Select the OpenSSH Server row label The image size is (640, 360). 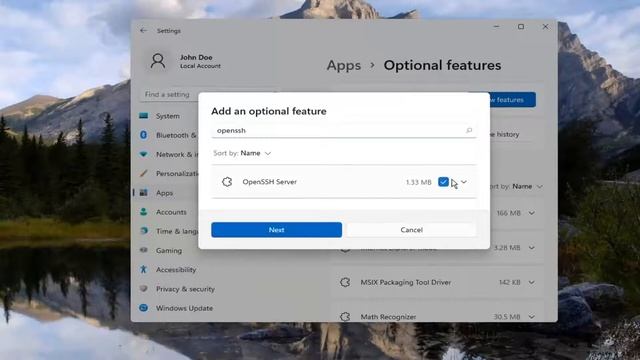[269, 182]
